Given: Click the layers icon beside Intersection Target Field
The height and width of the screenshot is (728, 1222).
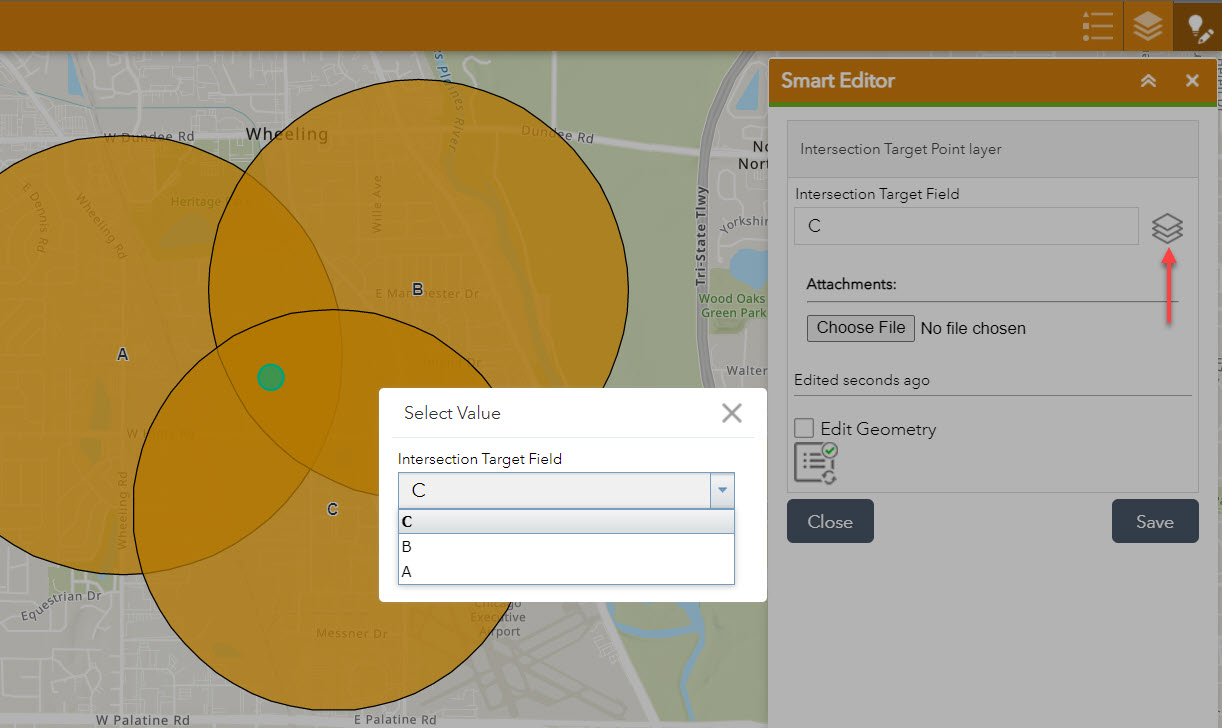Looking at the screenshot, I should [1167, 228].
